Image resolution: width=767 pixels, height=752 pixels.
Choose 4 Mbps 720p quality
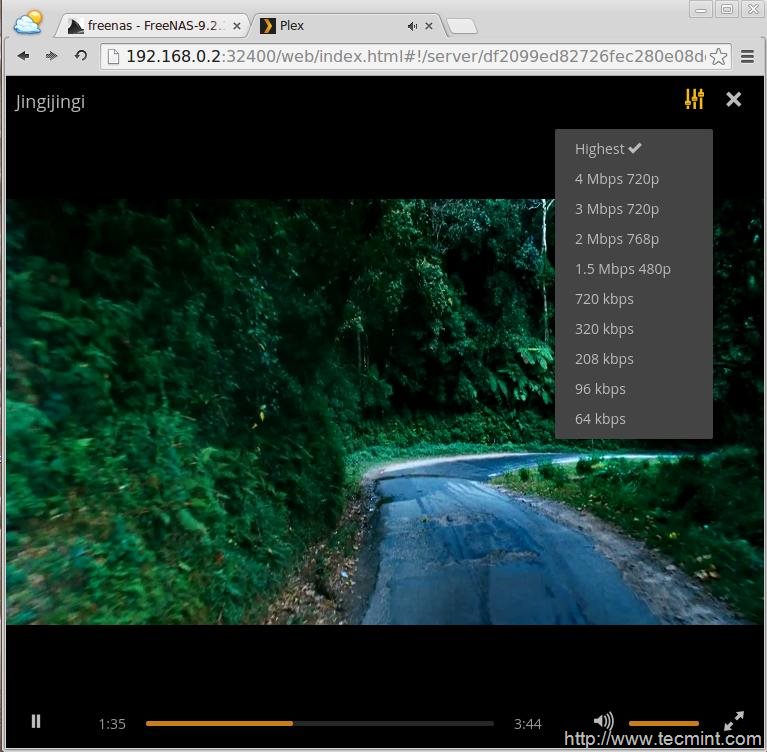tap(617, 179)
